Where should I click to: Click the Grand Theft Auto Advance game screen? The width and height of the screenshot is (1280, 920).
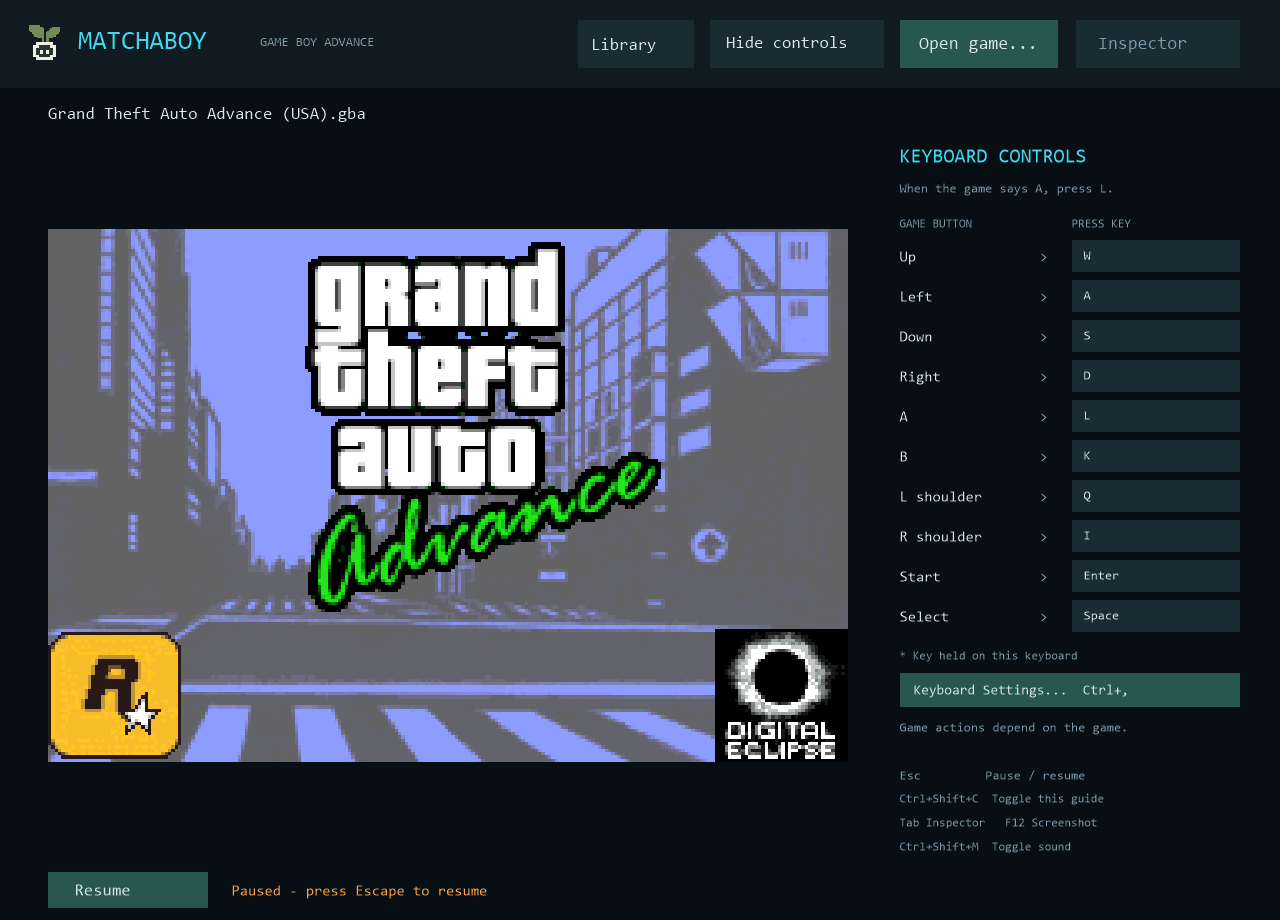point(448,495)
